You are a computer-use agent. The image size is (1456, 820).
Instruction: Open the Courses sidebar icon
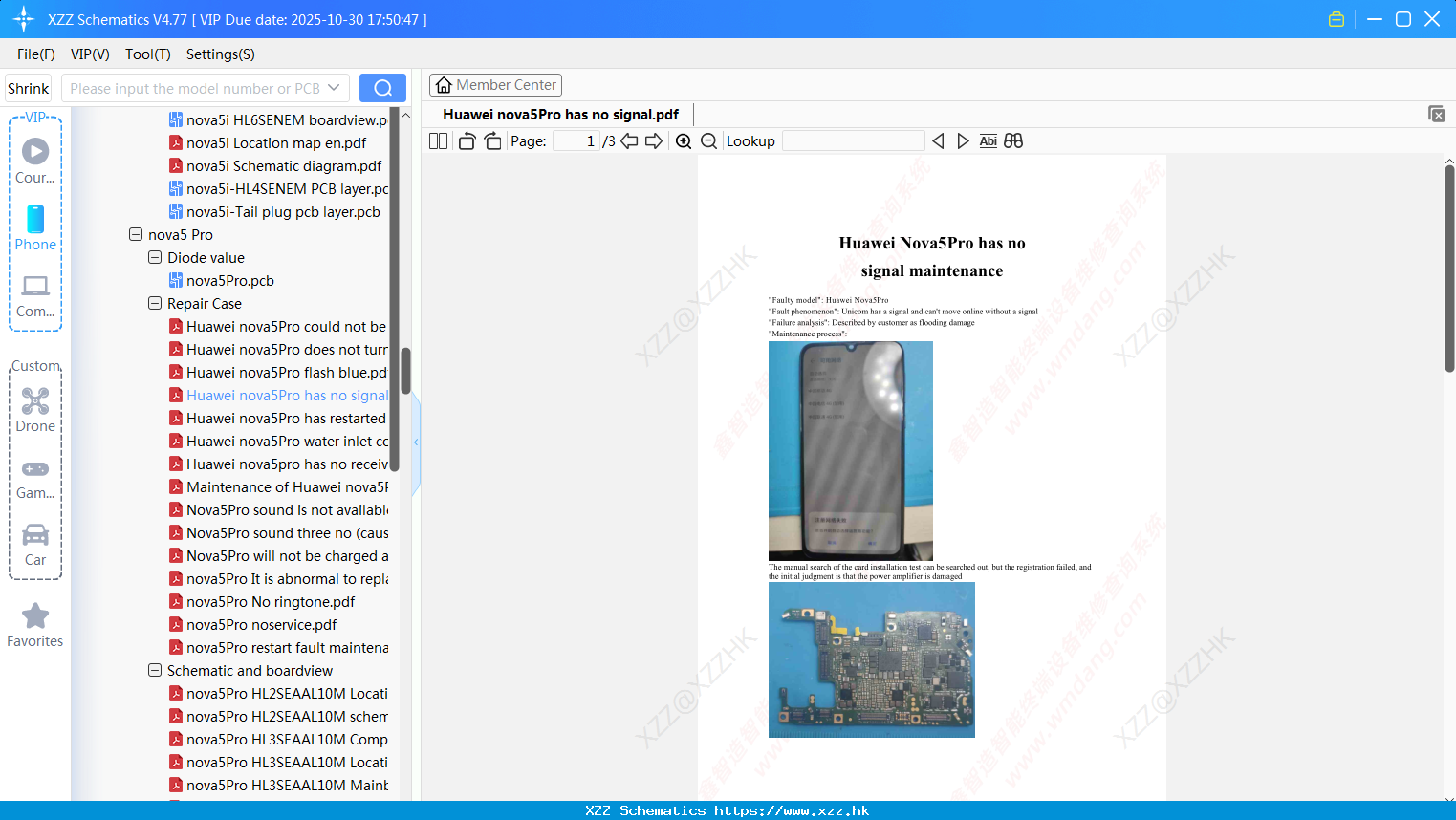pos(35,161)
